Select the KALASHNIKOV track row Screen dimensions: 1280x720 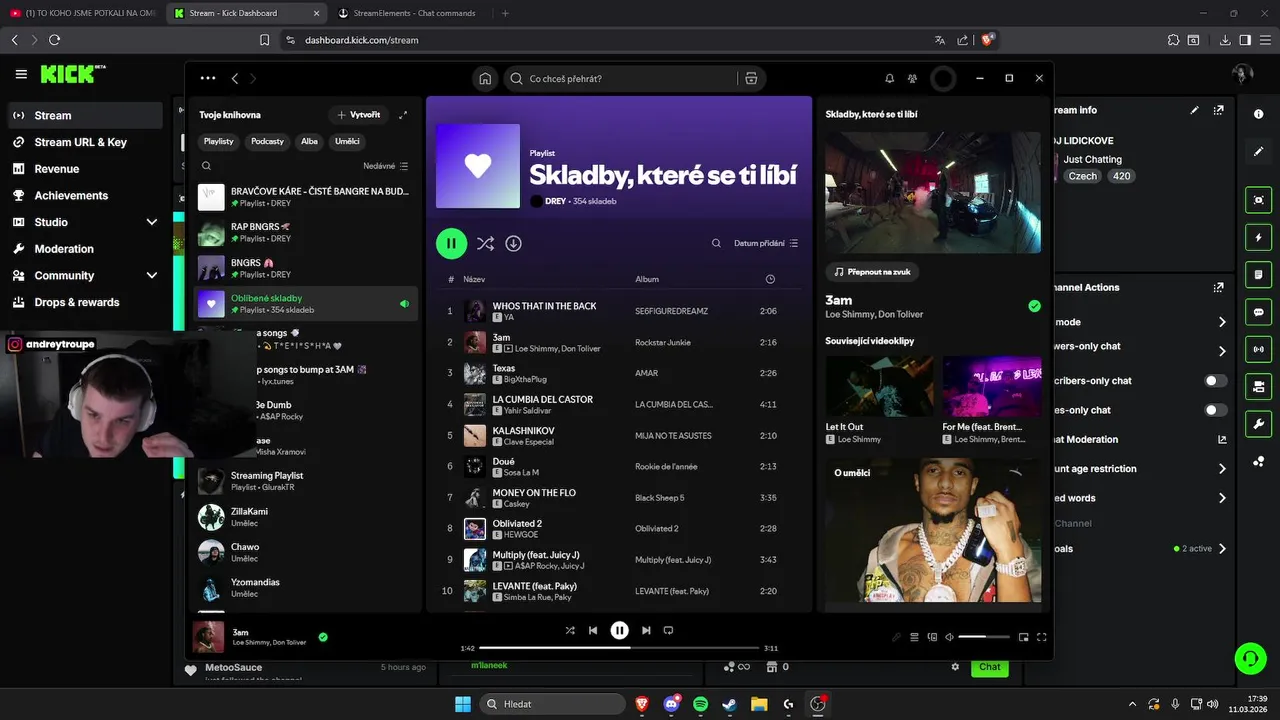(x=620, y=436)
